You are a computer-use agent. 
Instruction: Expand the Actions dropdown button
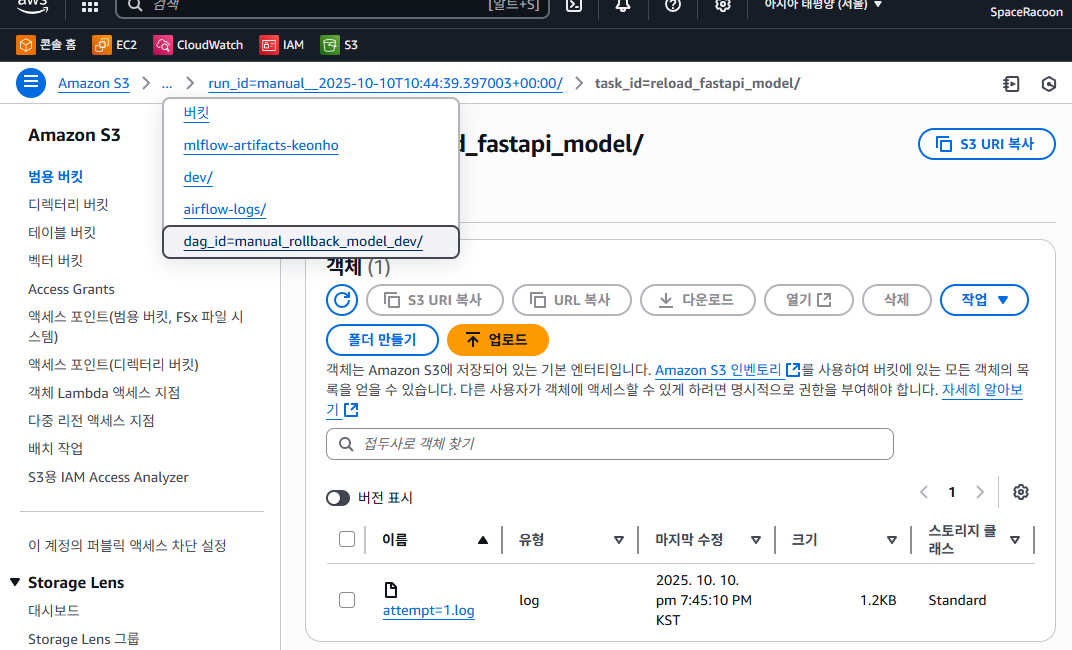click(x=984, y=300)
